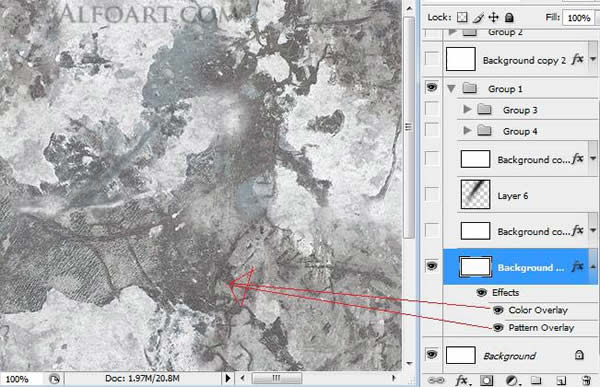The width and height of the screenshot is (600, 387).
Task: Click the Effects label
Action: point(505,292)
